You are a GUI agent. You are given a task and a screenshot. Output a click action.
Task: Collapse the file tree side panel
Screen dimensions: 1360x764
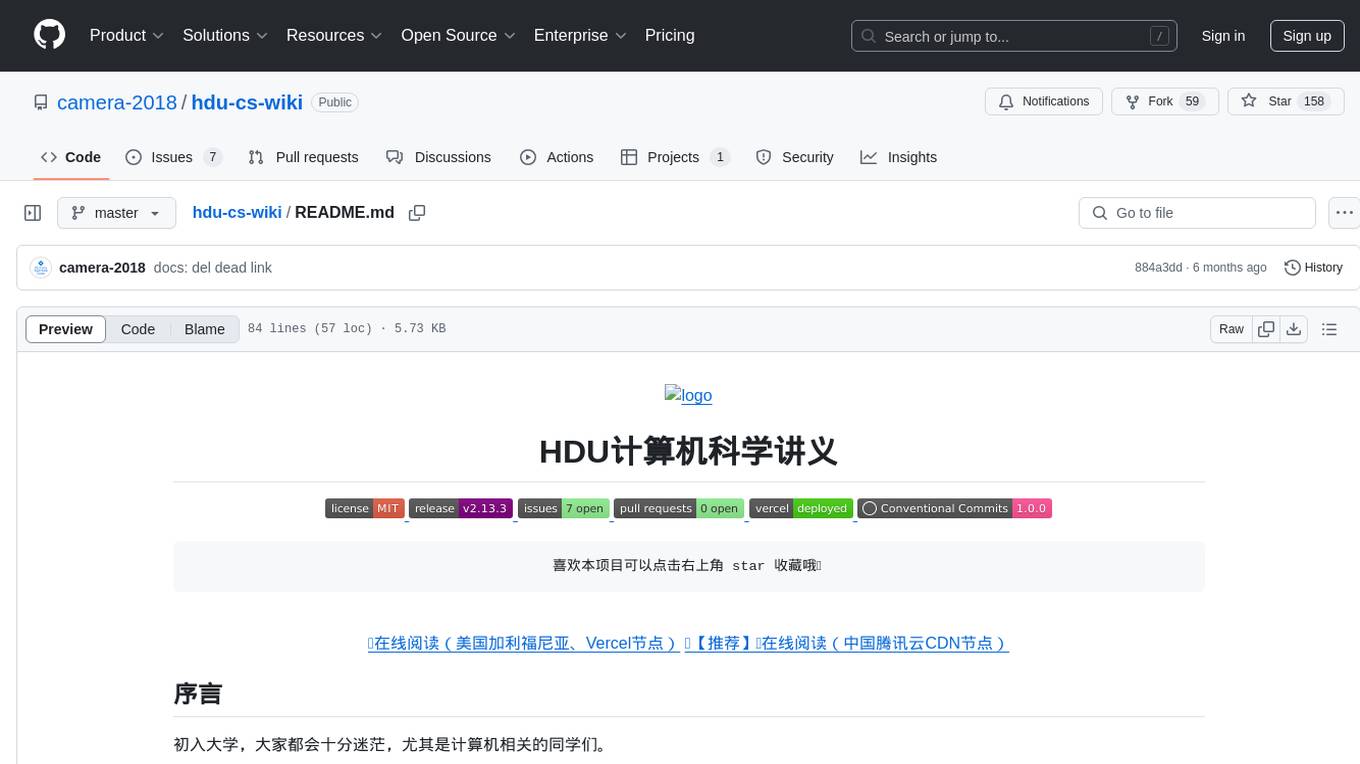pos(32,213)
